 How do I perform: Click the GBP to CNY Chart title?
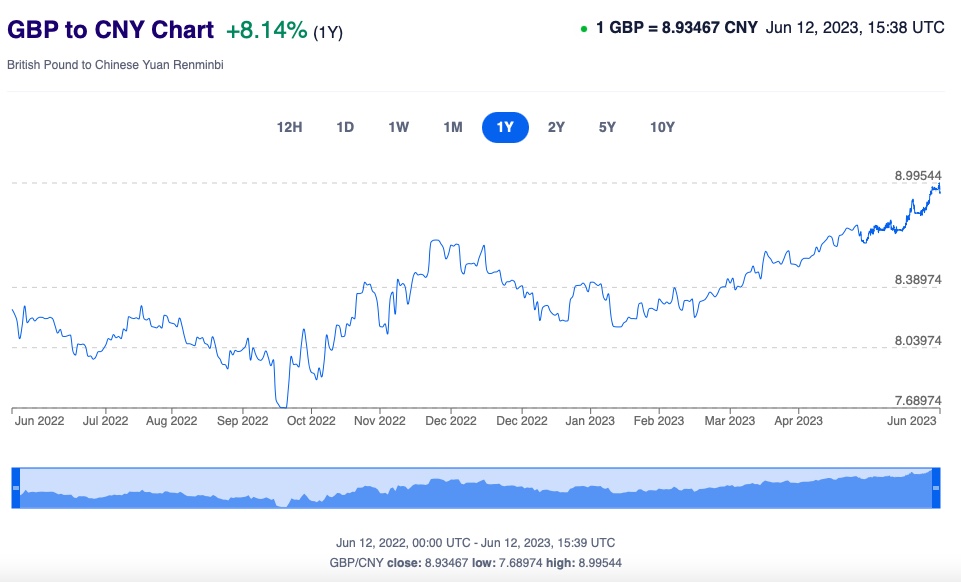(110, 30)
